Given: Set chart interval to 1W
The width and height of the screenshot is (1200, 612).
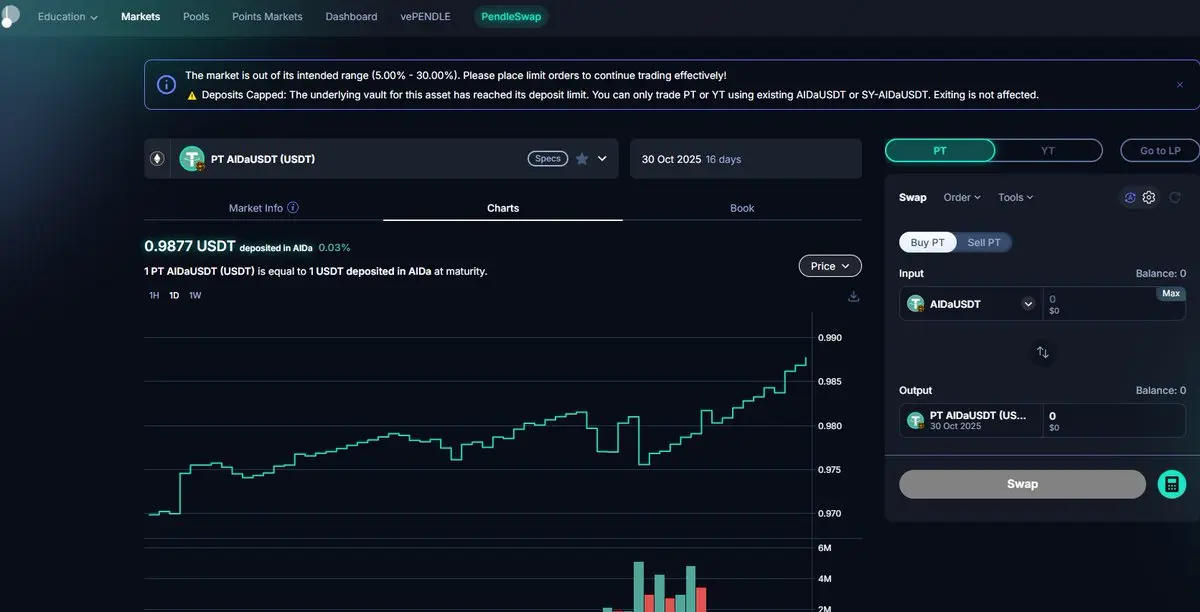Looking at the screenshot, I should tap(195, 295).
